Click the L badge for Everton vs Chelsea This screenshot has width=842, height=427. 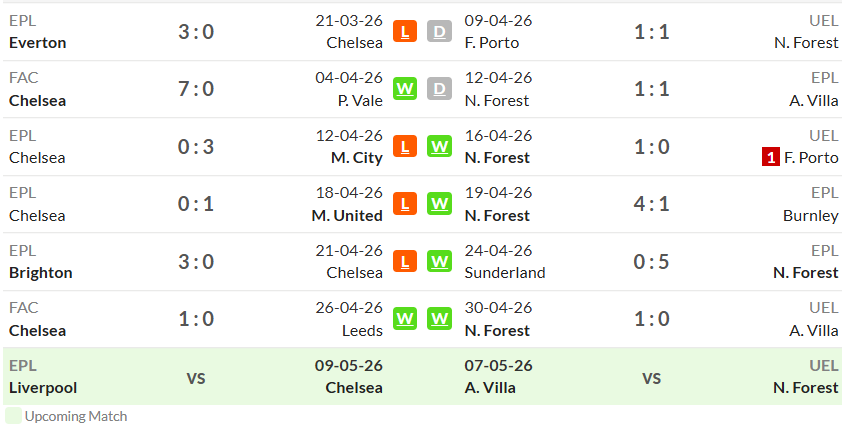[x=405, y=32]
